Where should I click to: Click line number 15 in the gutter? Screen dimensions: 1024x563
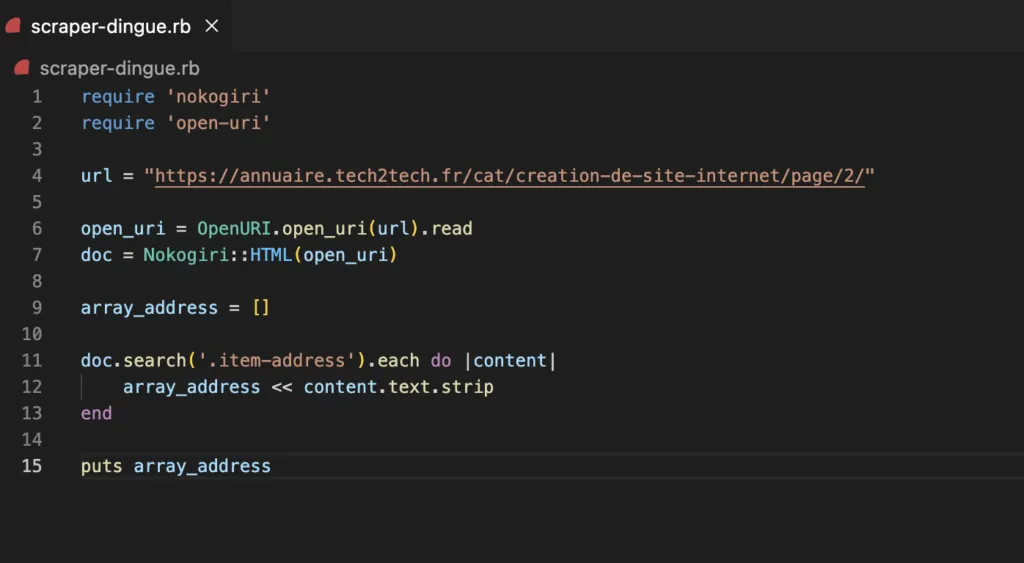[x=32, y=466]
